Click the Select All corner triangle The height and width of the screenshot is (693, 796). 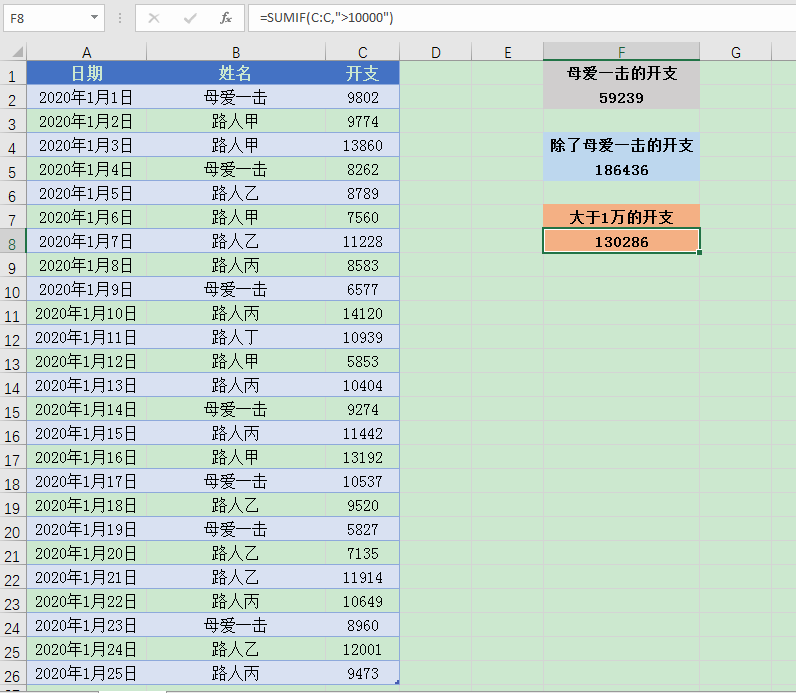coord(17,52)
